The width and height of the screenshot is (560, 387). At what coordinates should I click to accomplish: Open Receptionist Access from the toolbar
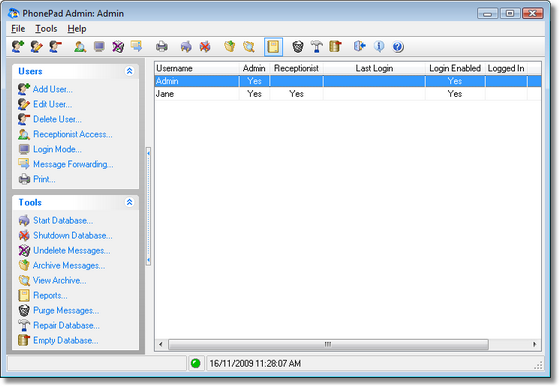pyautogui.click(x=80, y=46)
